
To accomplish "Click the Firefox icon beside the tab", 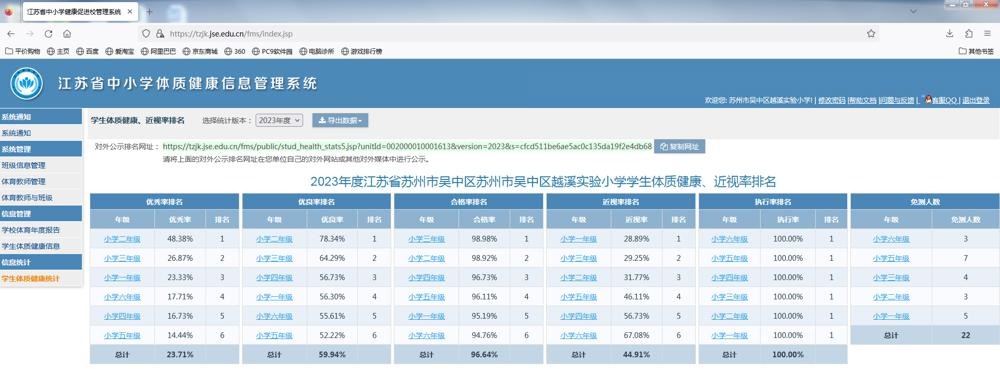I will point(9,12).
